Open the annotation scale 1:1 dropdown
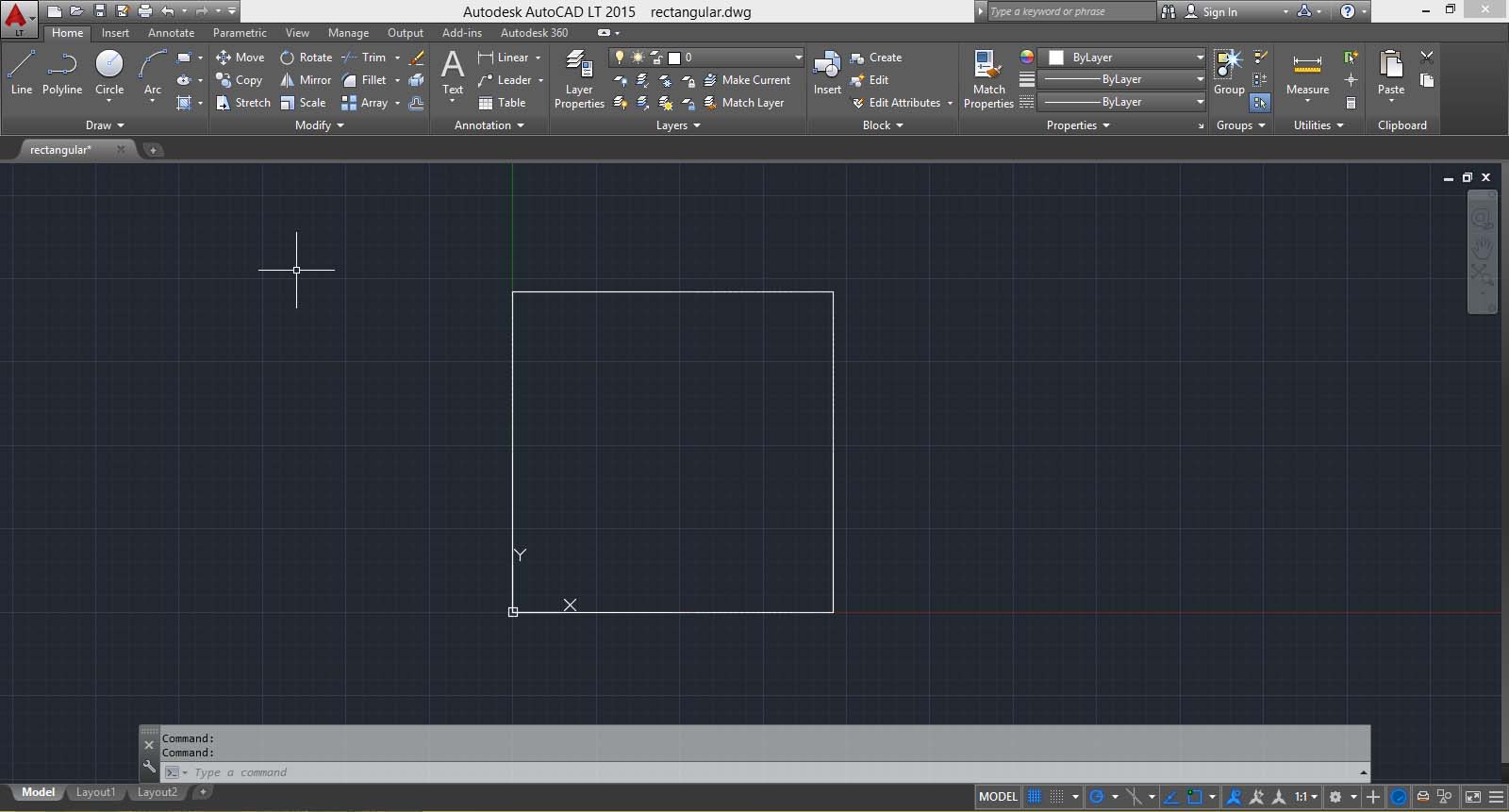This screenshot has height=812, width=1509. click(1305, 797)
